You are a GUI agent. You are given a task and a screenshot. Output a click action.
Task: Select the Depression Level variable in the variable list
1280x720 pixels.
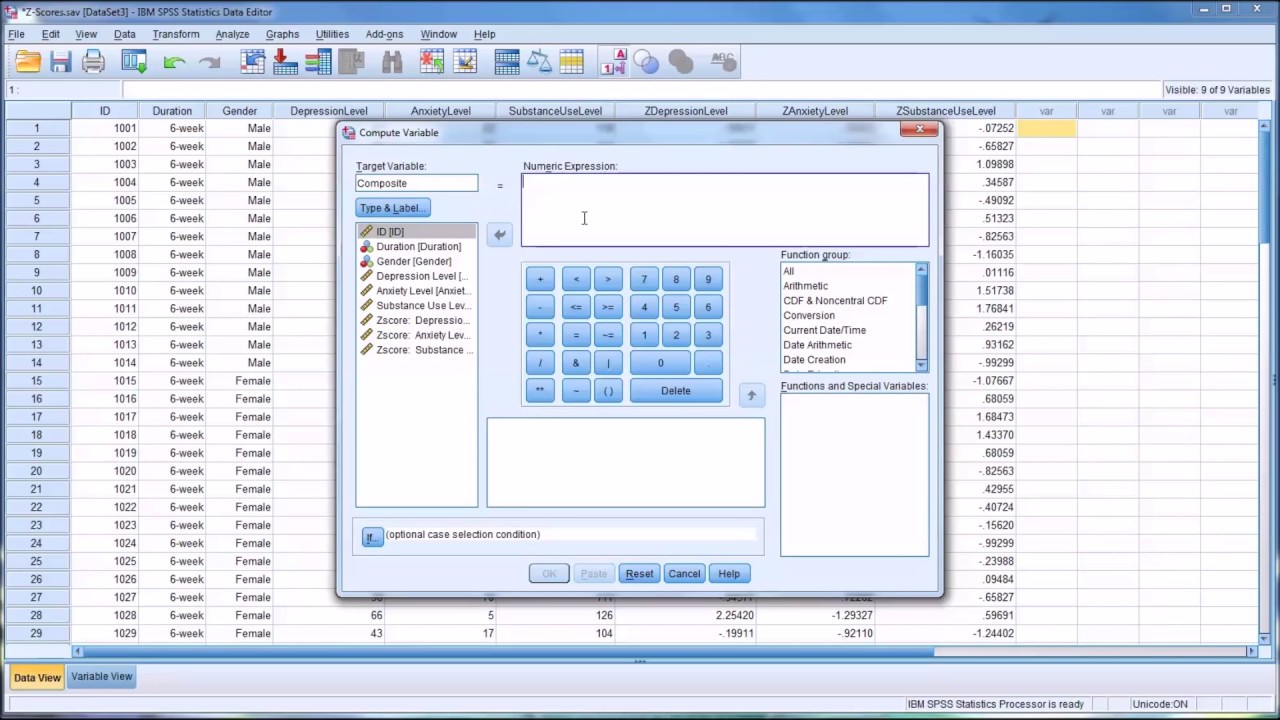click(417, 276)
